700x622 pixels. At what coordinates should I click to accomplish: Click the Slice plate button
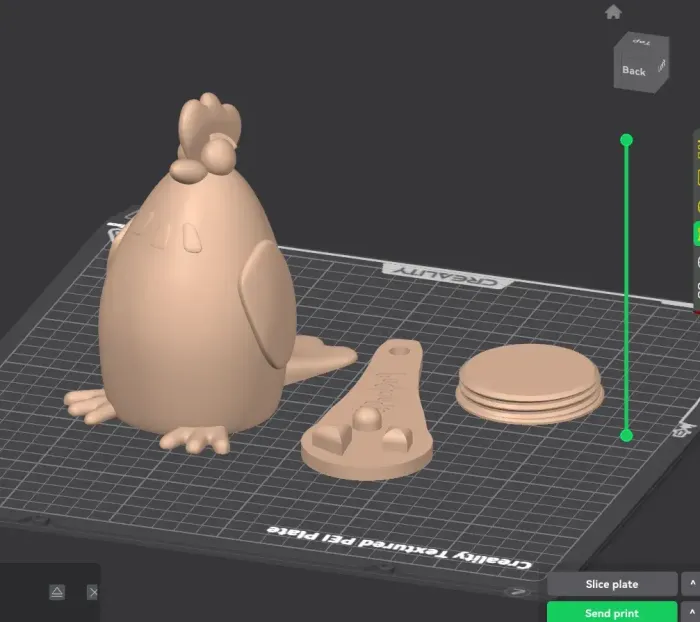point(611,584)
